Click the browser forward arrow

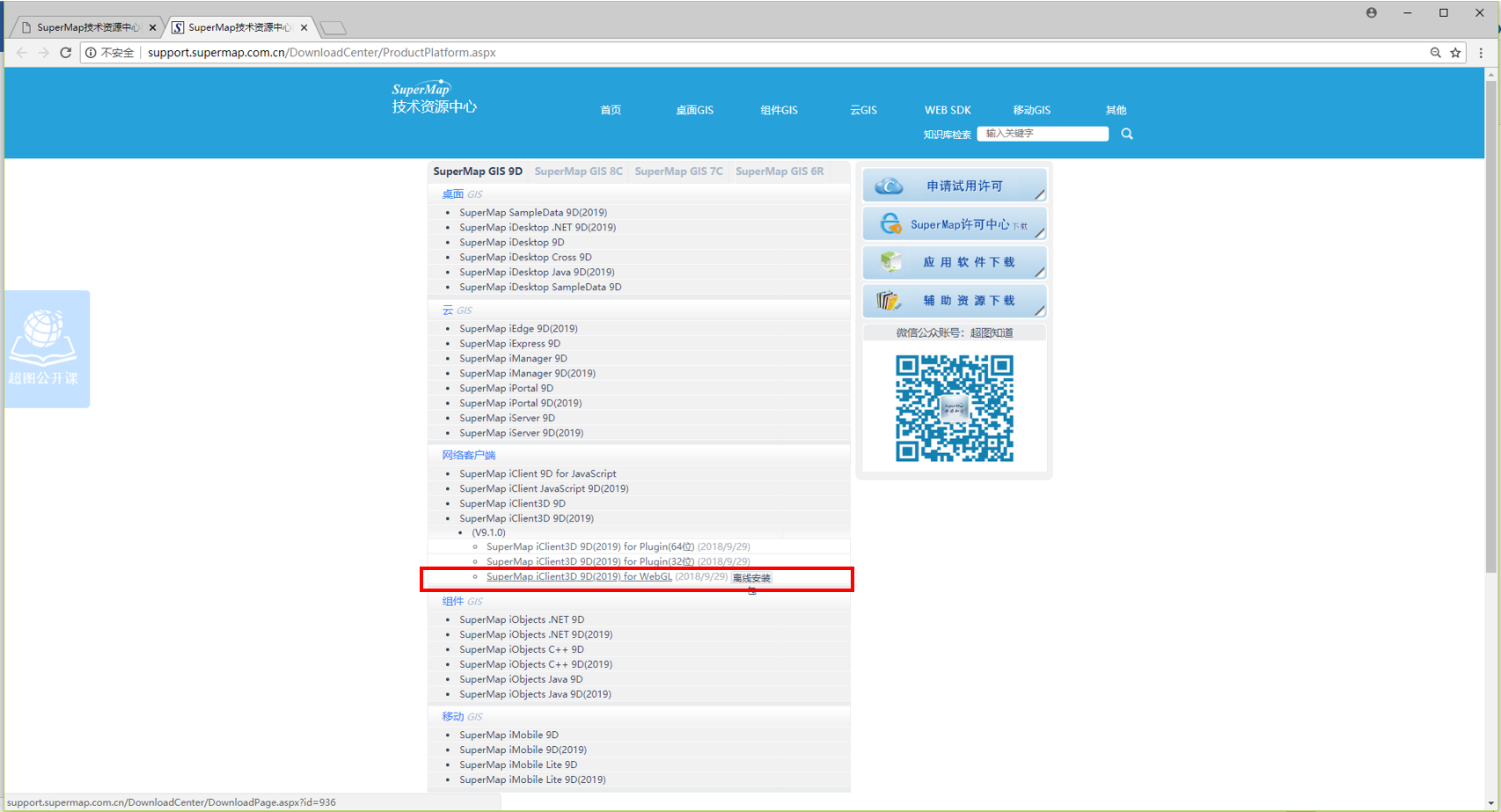(43, 53)
